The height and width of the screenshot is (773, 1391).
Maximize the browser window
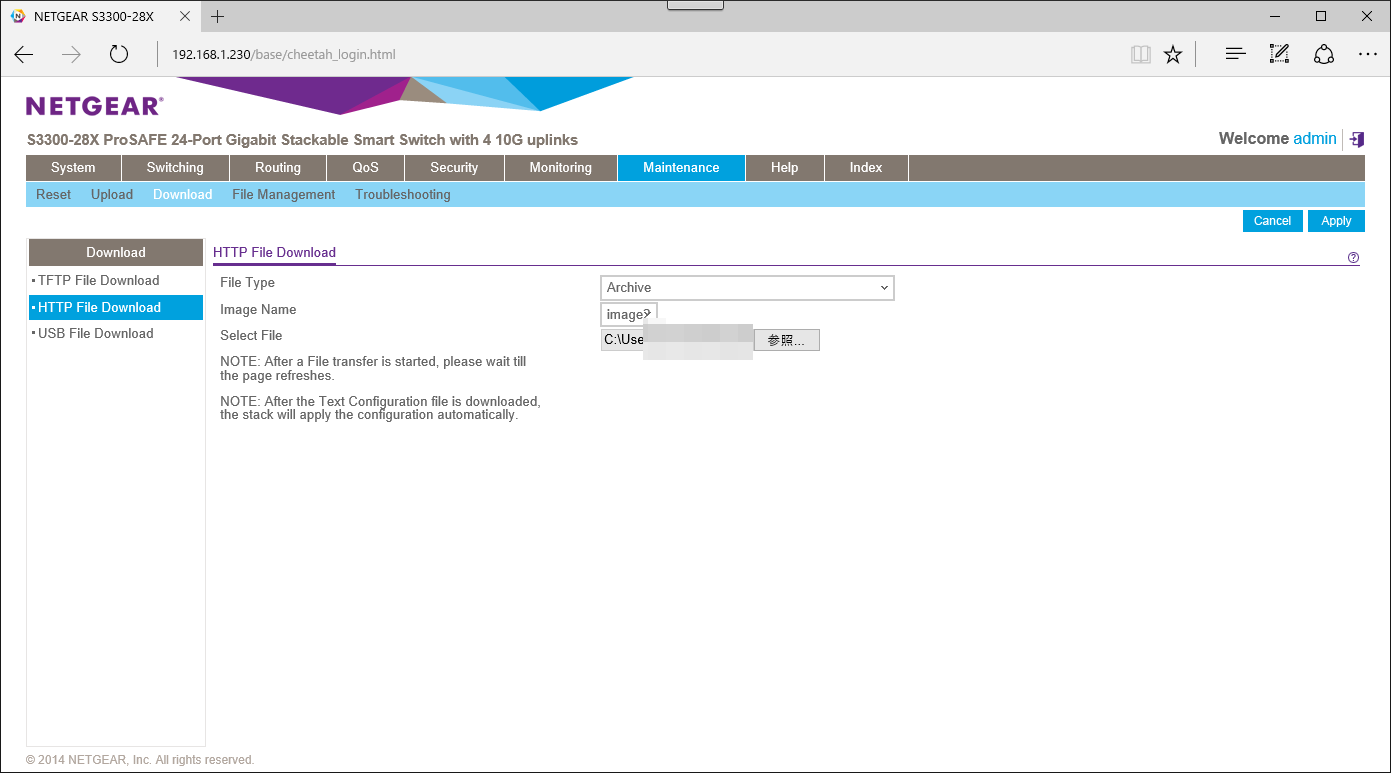[x=1321, y=16]
